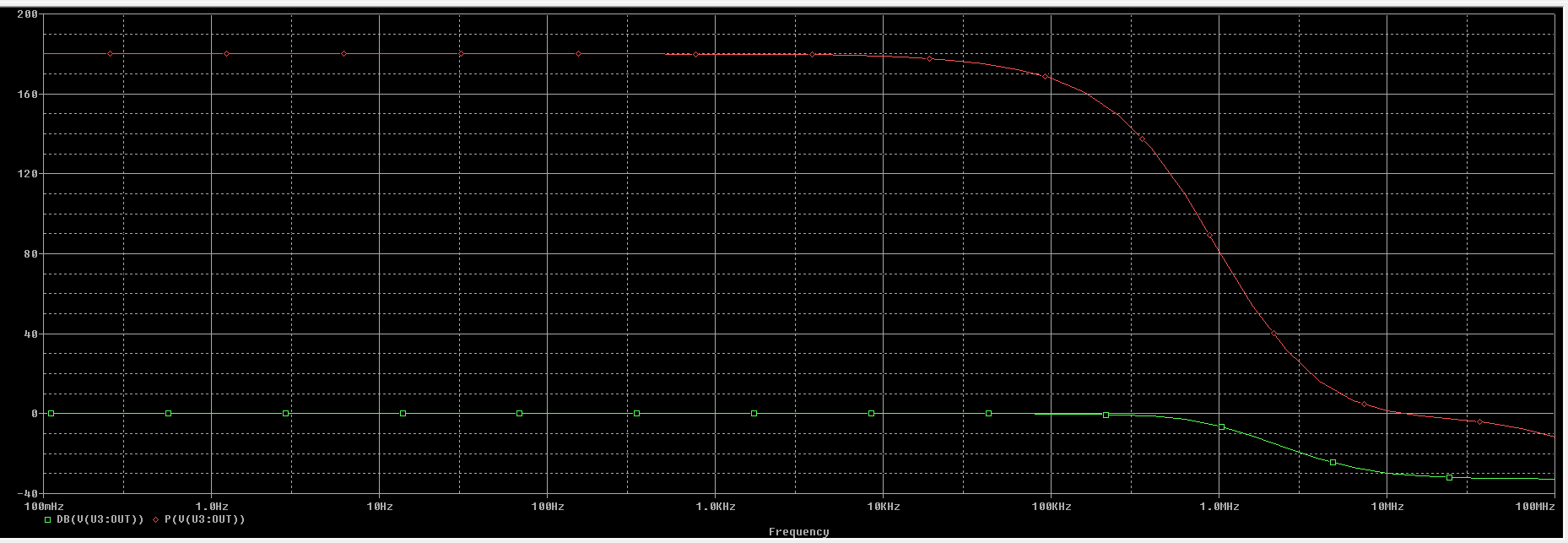Click the leftmost red diamond marker on phase trace
Screen dimensions: 1568x543
coord(111,54)
